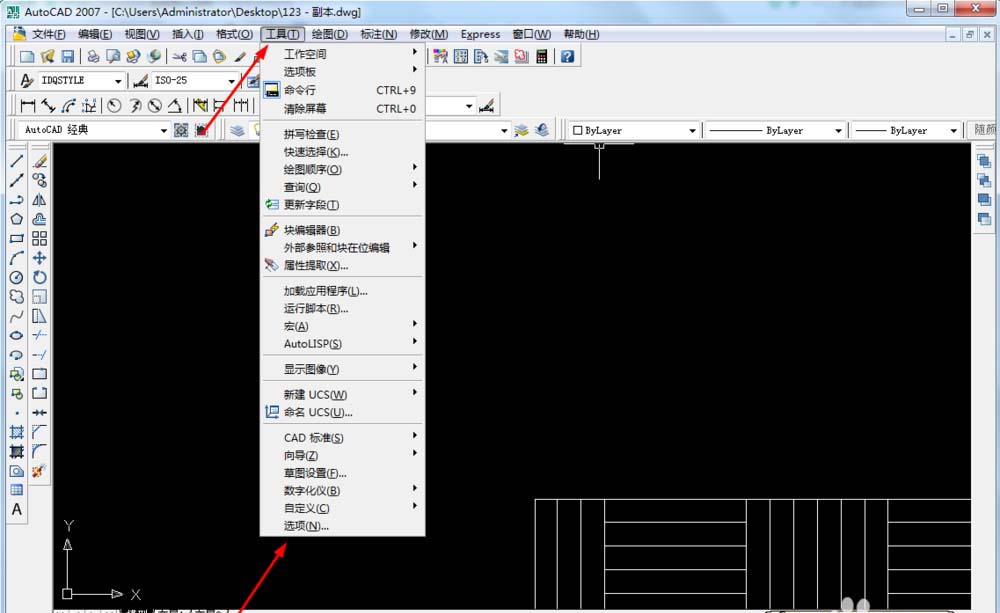The height and width of the screenshot is (613, 1000).
Task: Open the 绘图(D) menu
Action: tap(329, 34)
